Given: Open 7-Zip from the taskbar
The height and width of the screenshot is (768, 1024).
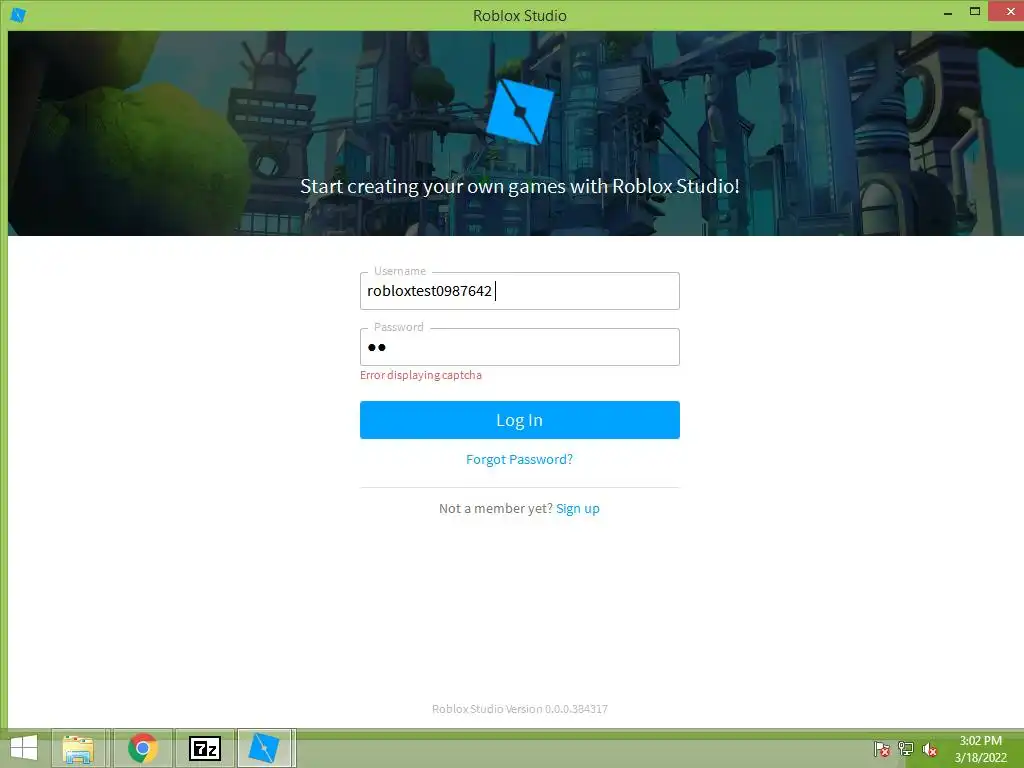Looking at the screenshot, I should coord(204,748).
